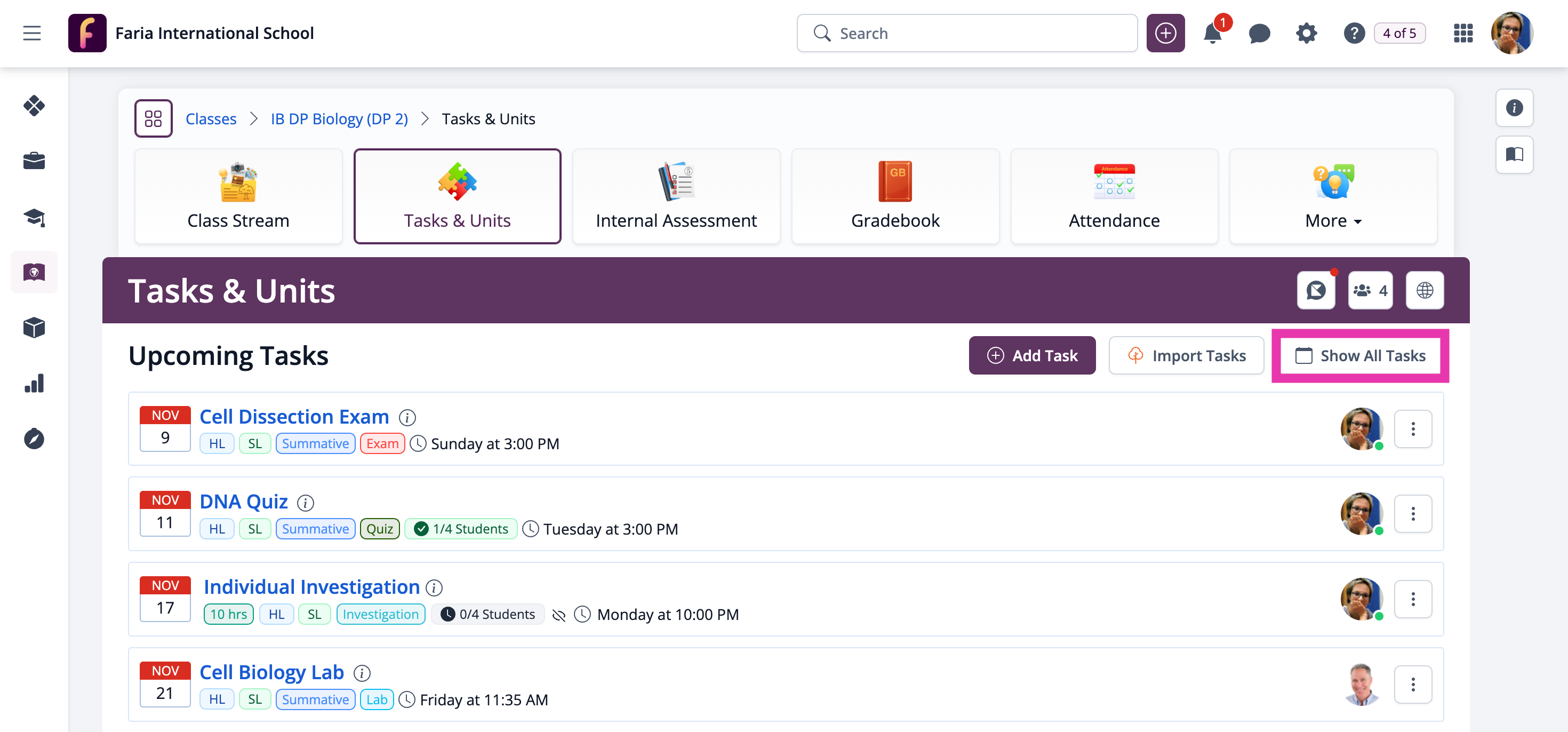1568x732 pixels.
Task: Open the compass icon in sidebar
Action: 34,439
